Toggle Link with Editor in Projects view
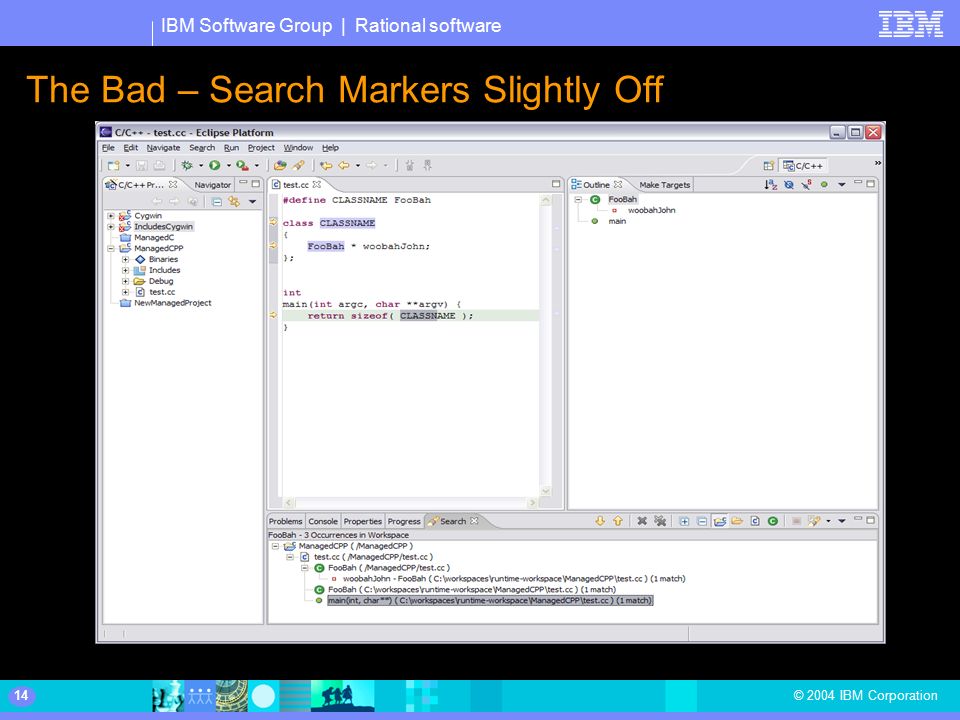This screenshot has width=960, height=720. pyautogui.click(x=234, y=201)
